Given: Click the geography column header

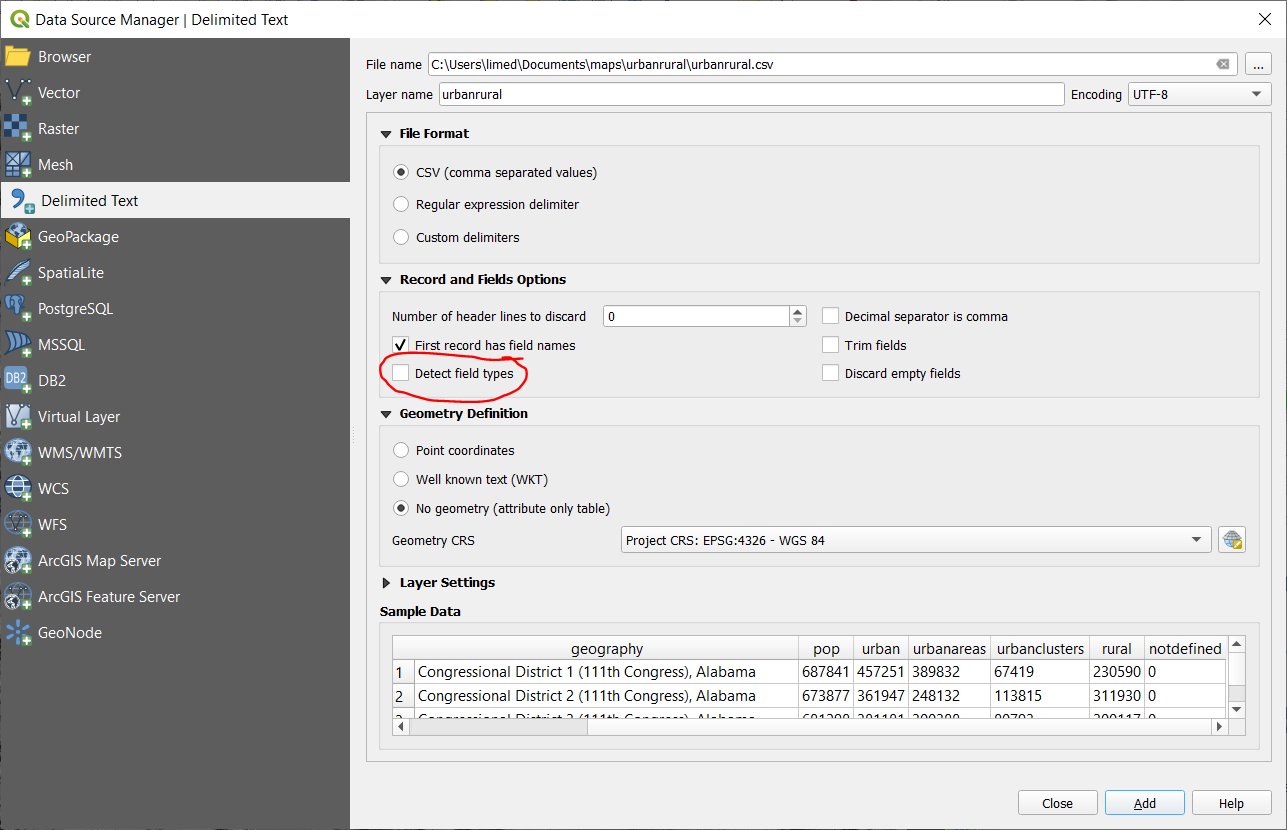Looking at the screenshot, I should (x=607, y=648).
